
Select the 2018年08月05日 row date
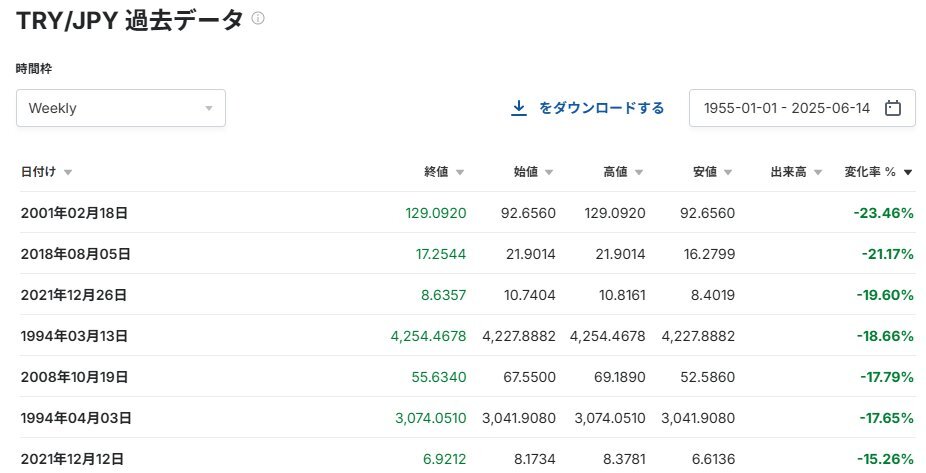(x=76, y=254)
